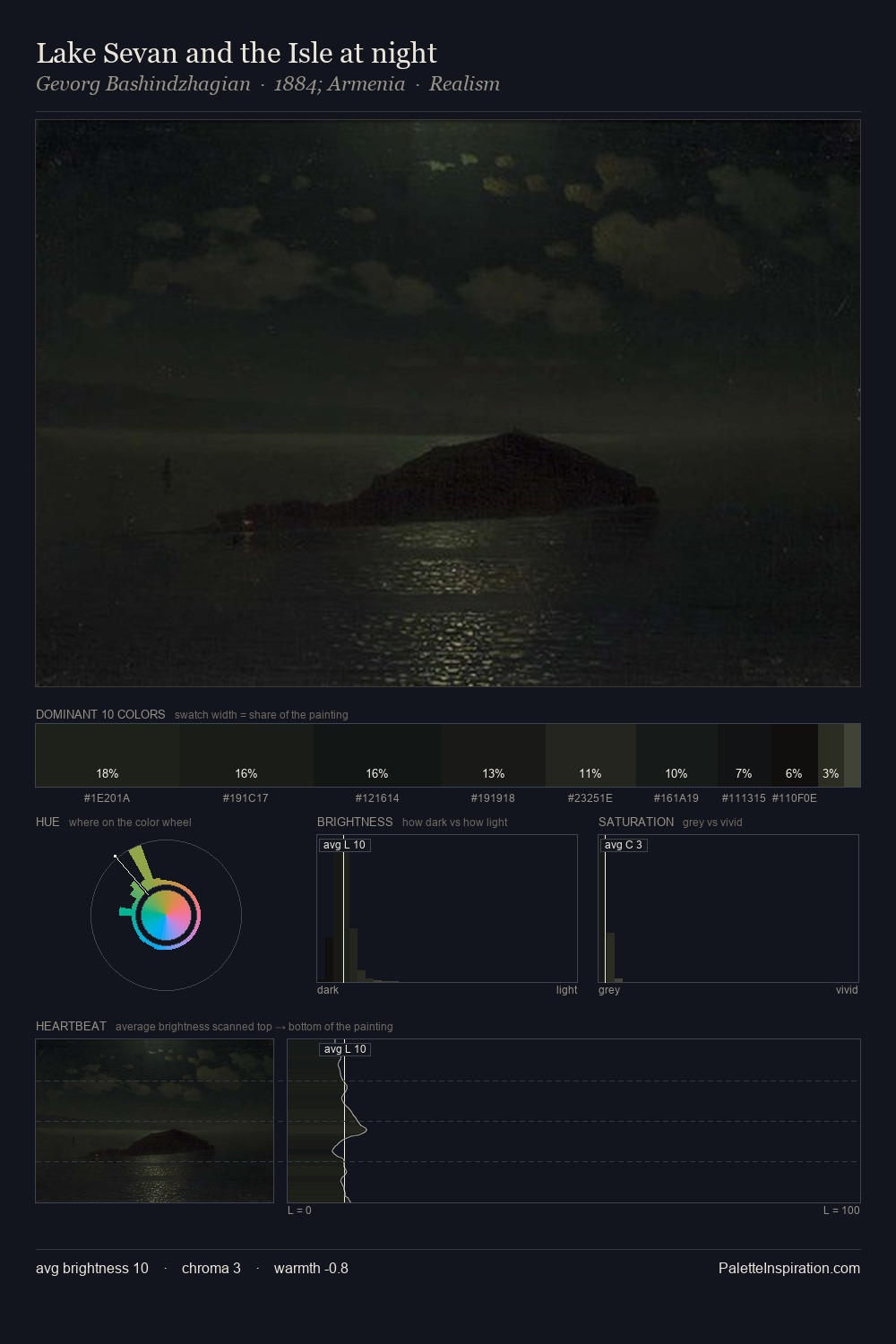This screenshot has height=1344, width=896.
Task: Click the heartbeat painting thumbnail
Action: tap(154, 1121)
